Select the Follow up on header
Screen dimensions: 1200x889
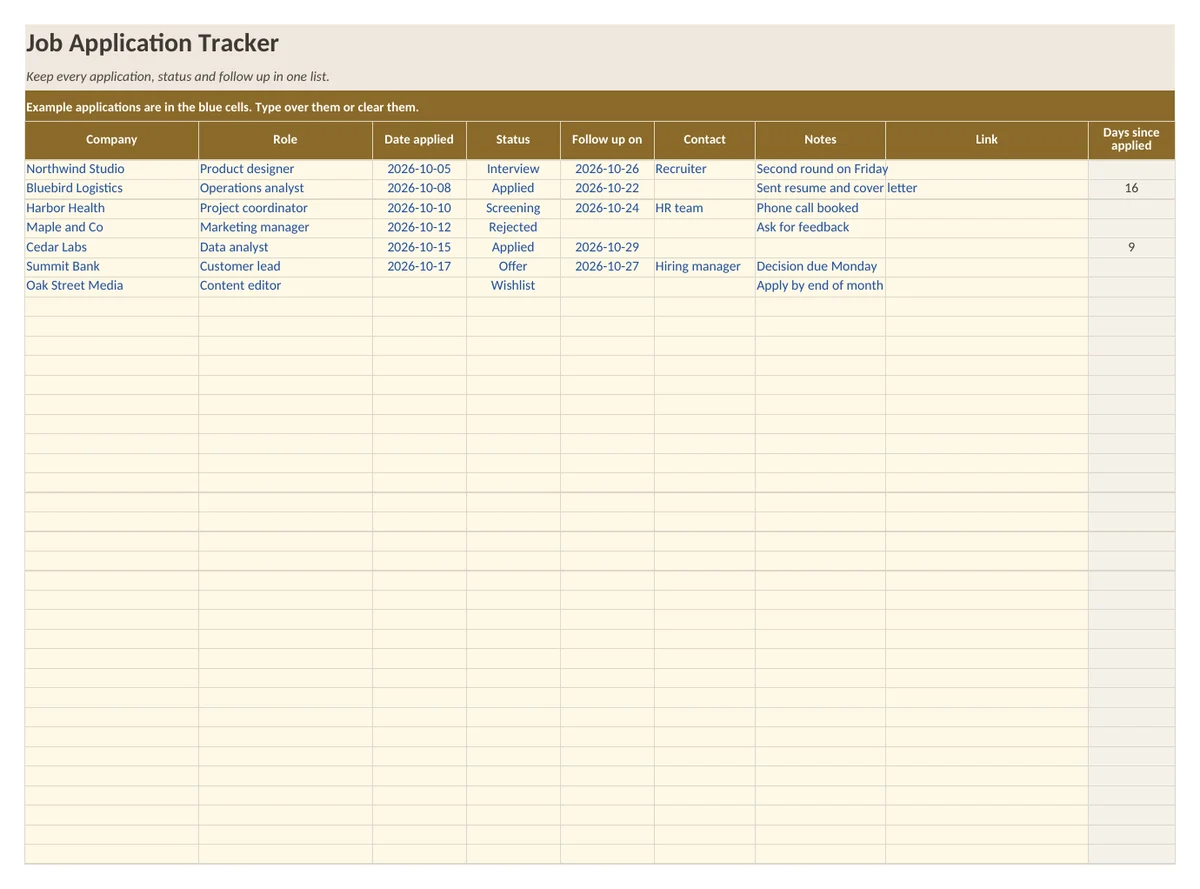click(x=607, y=140)
